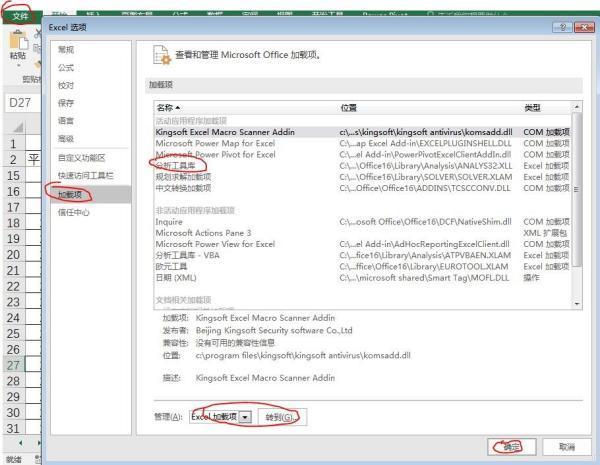
Task: Select Microsoft Power View for Excel row
Action: 362,244
